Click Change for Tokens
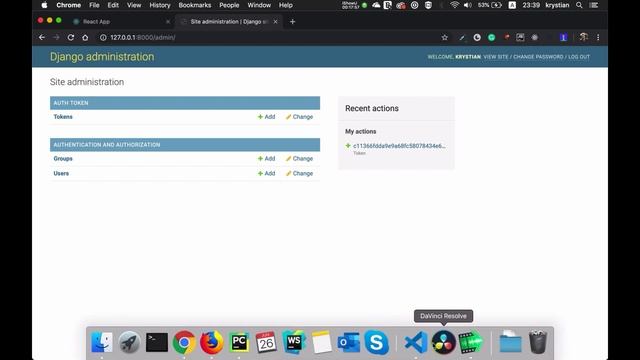This screenshot has height=360, width=640. [299, 117]
